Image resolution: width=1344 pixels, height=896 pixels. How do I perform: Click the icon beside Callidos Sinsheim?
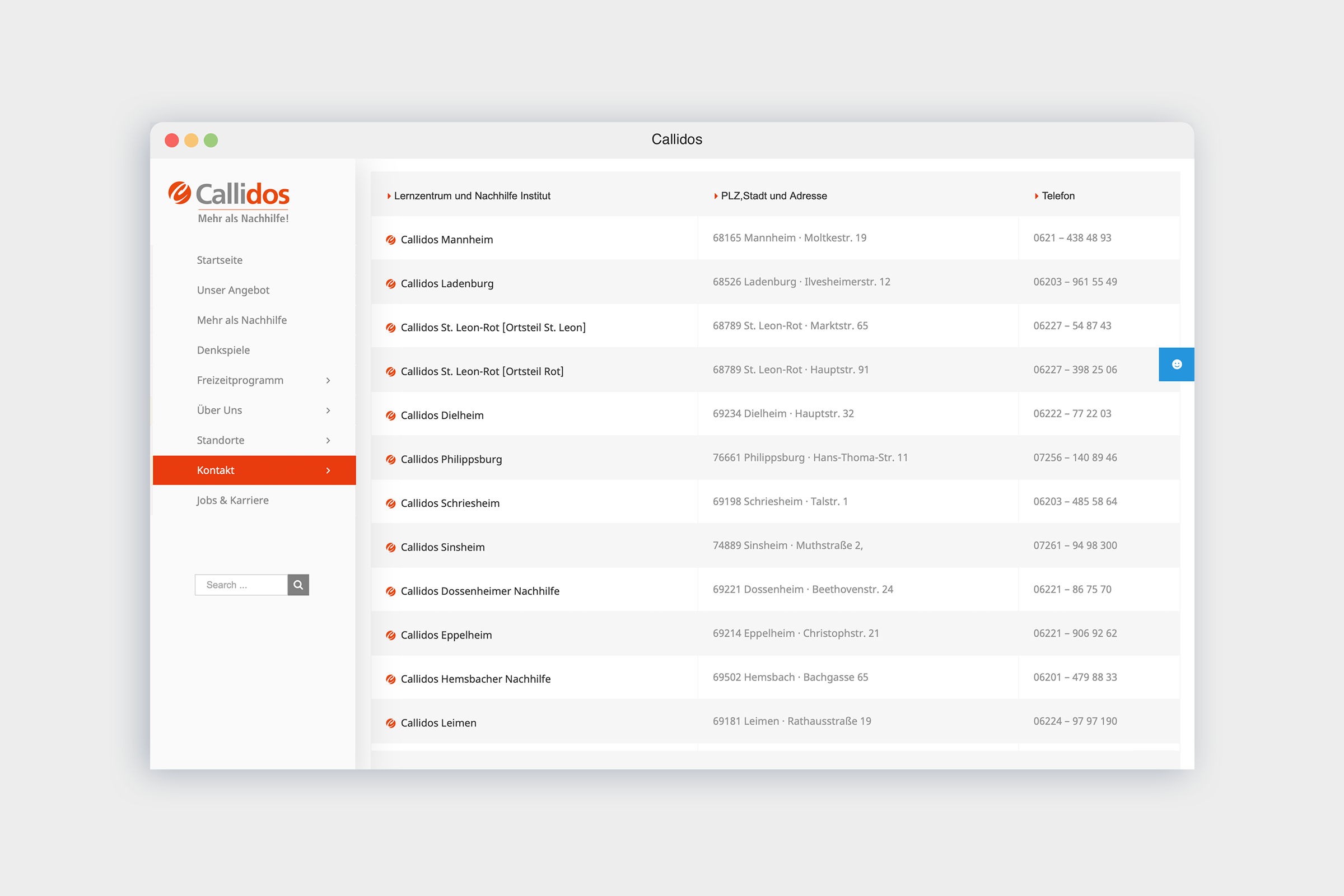[391, 548]
